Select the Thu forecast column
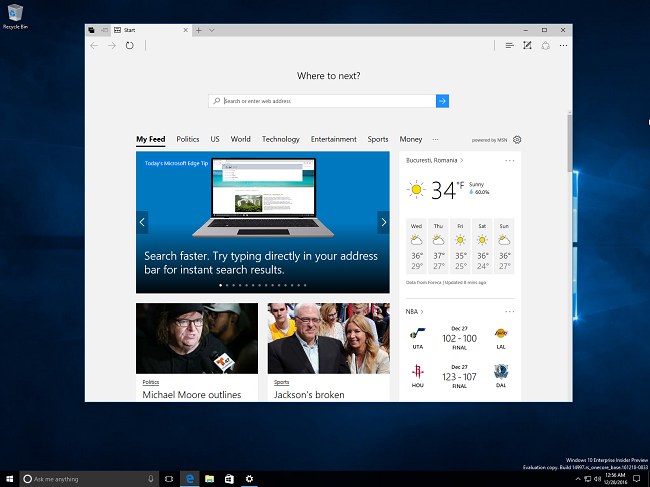650x487 pixels. (438, 246)
